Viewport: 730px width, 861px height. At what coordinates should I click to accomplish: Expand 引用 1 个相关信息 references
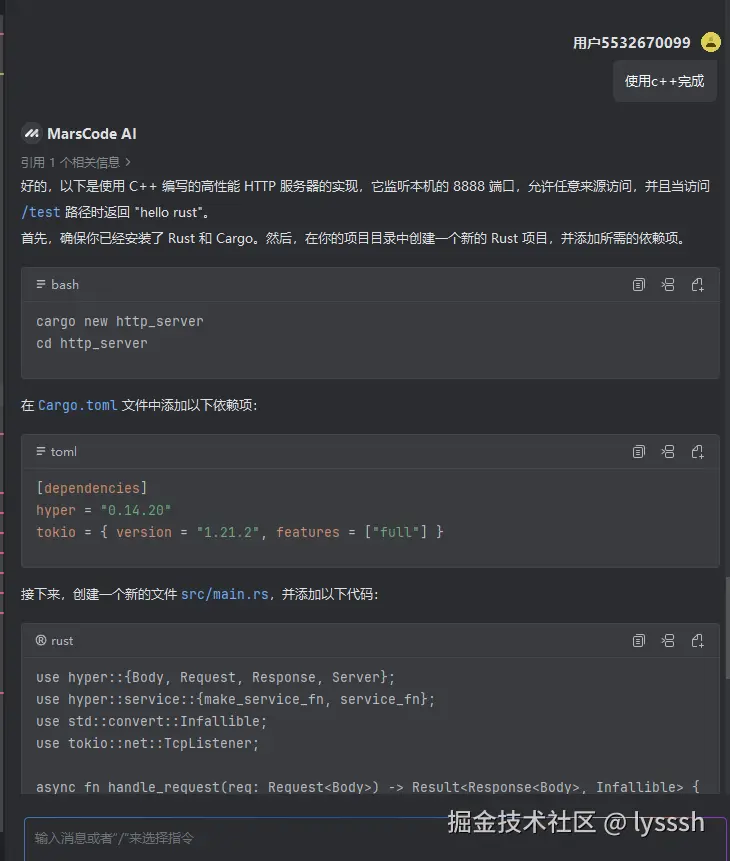pos(76,162)
